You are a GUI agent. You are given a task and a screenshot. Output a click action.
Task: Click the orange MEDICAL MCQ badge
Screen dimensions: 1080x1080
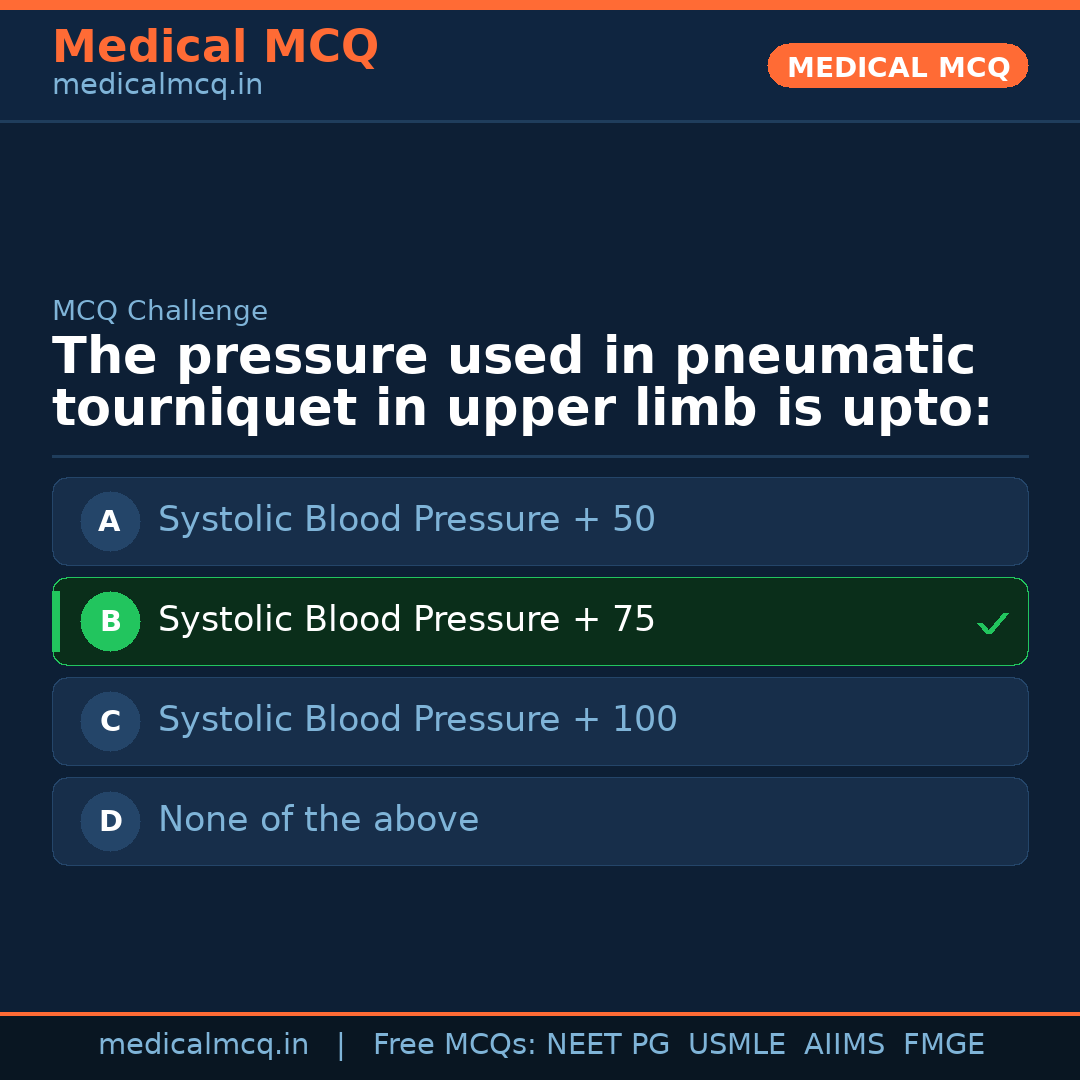(x=897, y=66)
